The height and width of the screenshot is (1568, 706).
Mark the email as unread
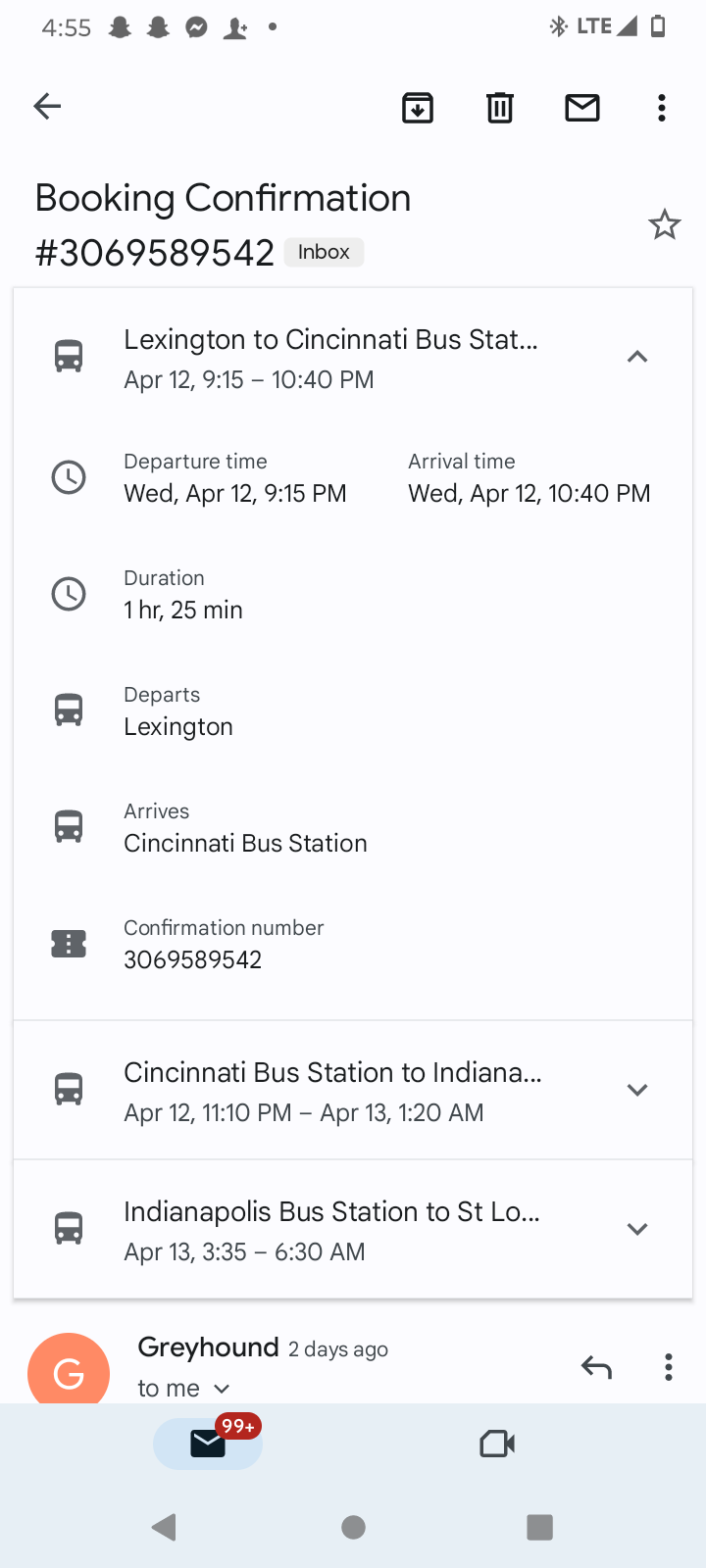click(582, 107)
